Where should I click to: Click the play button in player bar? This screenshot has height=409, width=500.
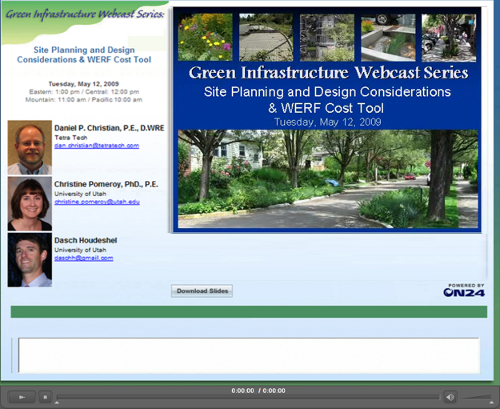22,397
